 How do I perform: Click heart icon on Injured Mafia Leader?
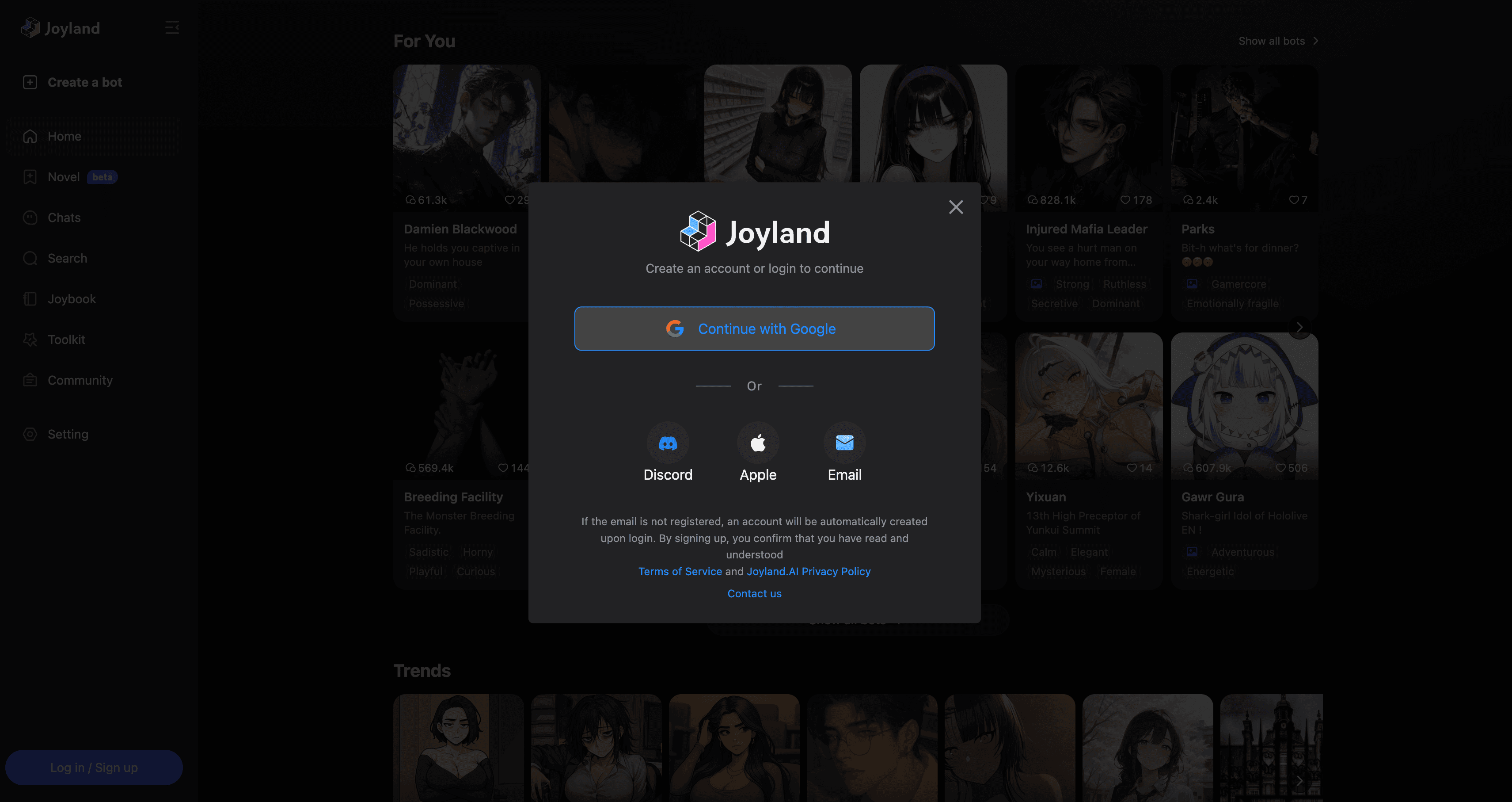[1125, 200]
